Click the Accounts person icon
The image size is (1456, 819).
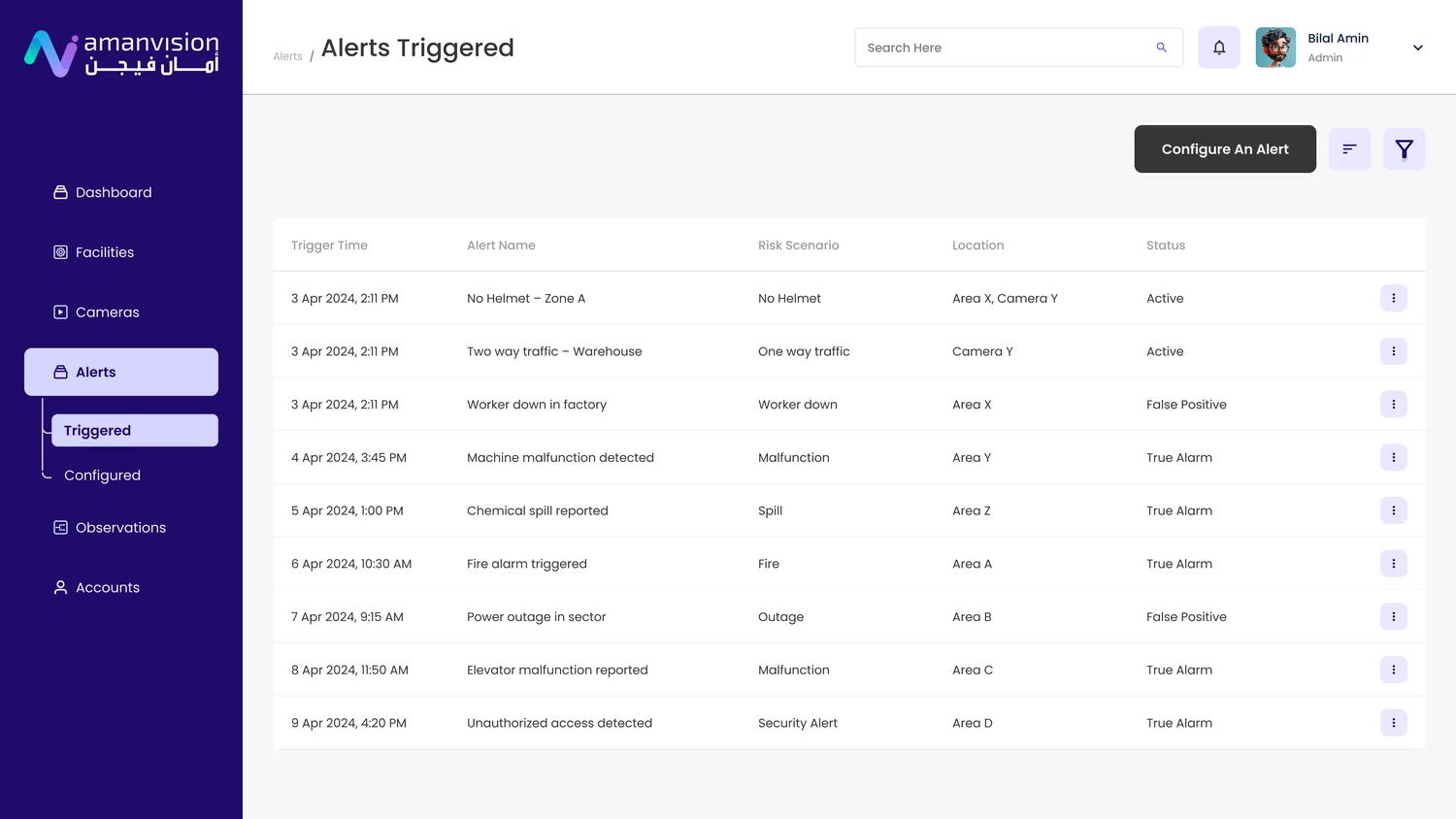60,587
